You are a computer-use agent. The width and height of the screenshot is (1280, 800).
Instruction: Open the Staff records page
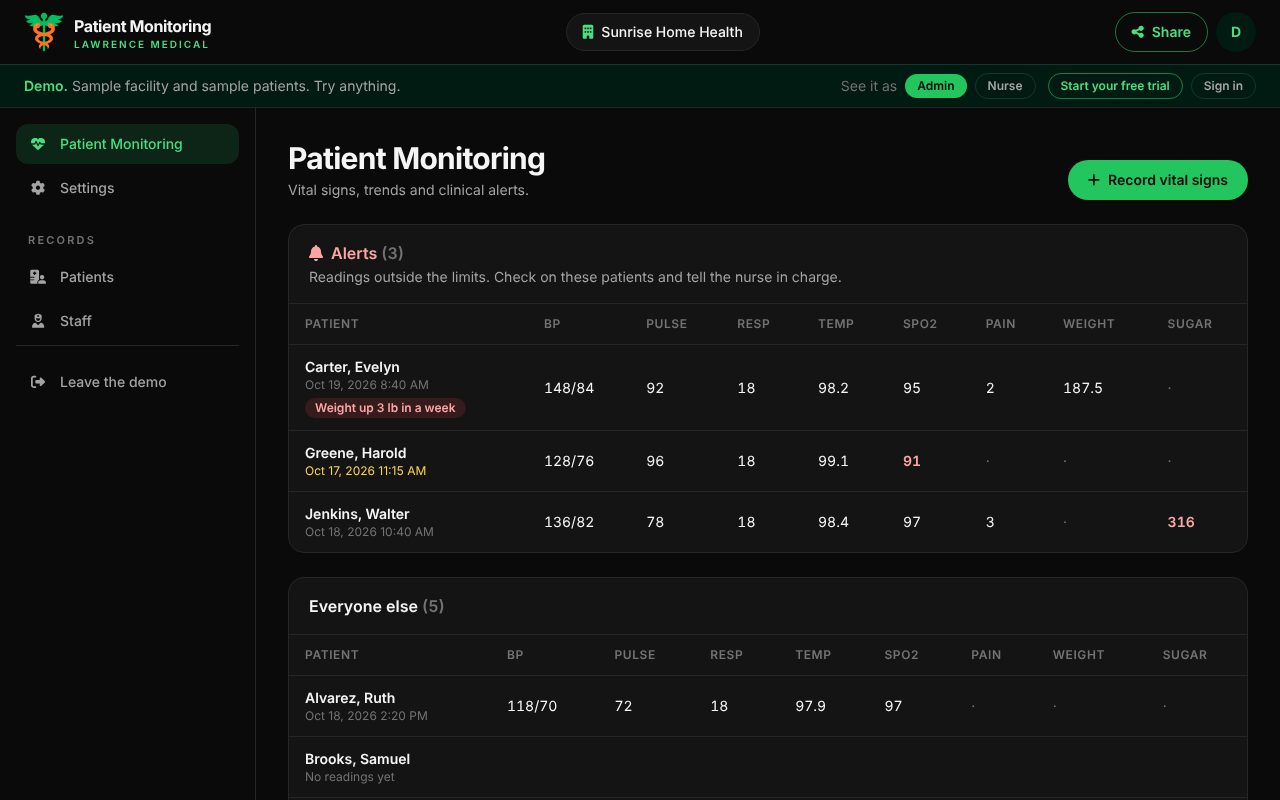[x=127, y=321]
